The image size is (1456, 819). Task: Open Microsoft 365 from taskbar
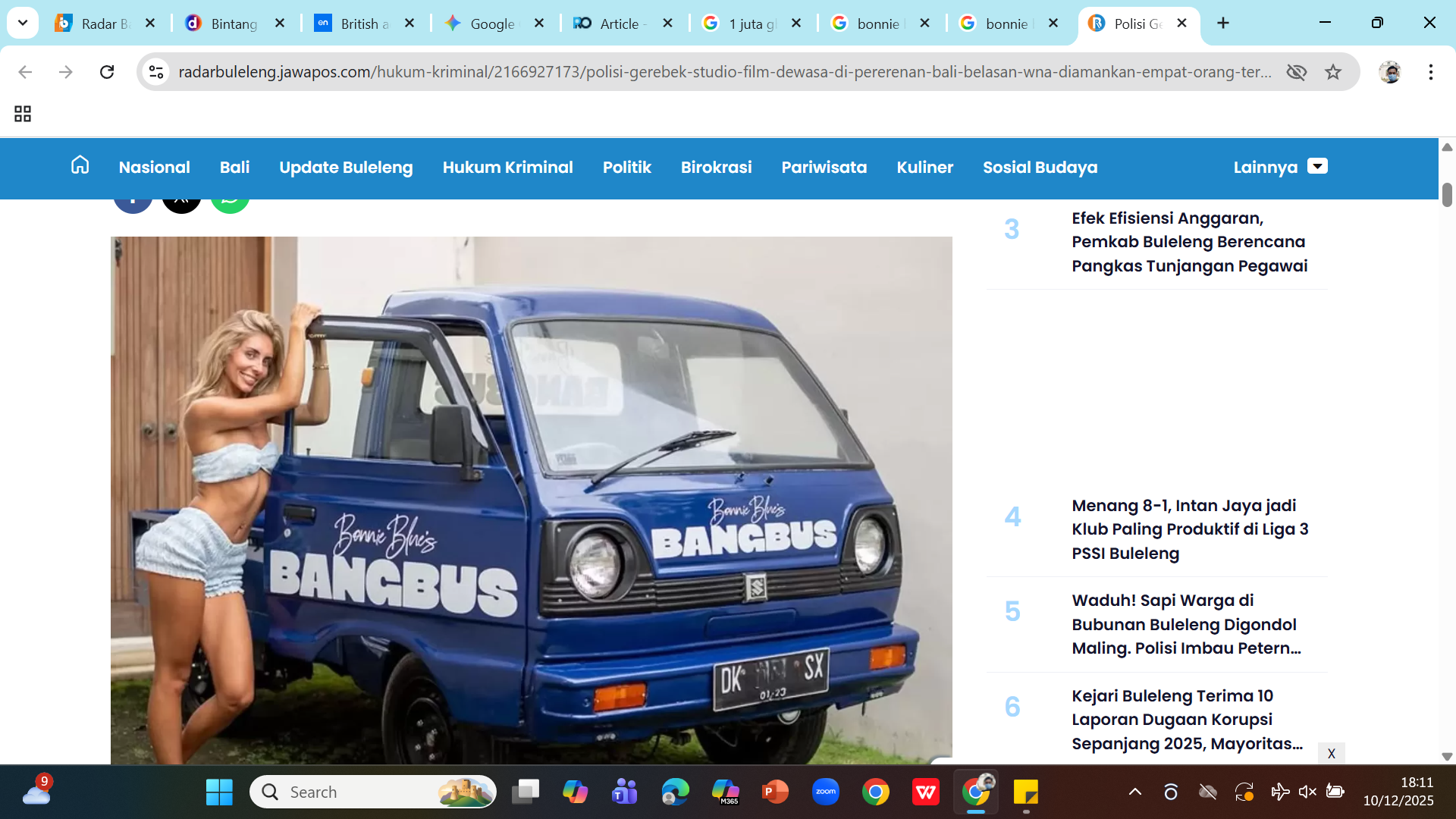[x=725, y=792]
